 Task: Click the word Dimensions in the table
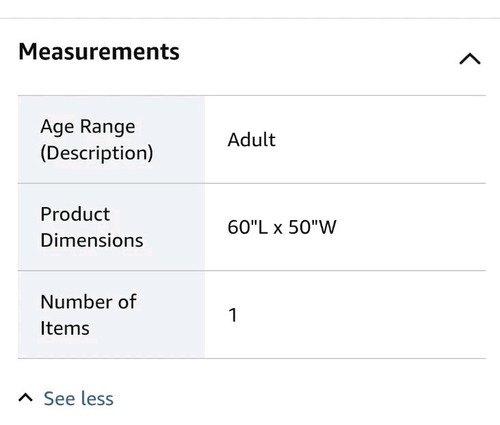pos(92,240)
